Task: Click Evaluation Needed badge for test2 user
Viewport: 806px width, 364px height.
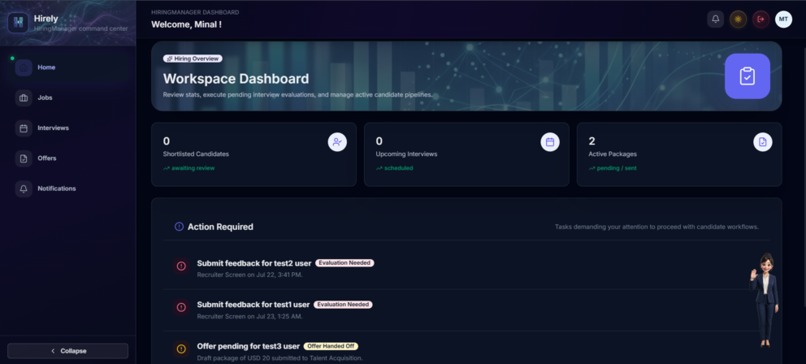Action: (x=344, y=263)
